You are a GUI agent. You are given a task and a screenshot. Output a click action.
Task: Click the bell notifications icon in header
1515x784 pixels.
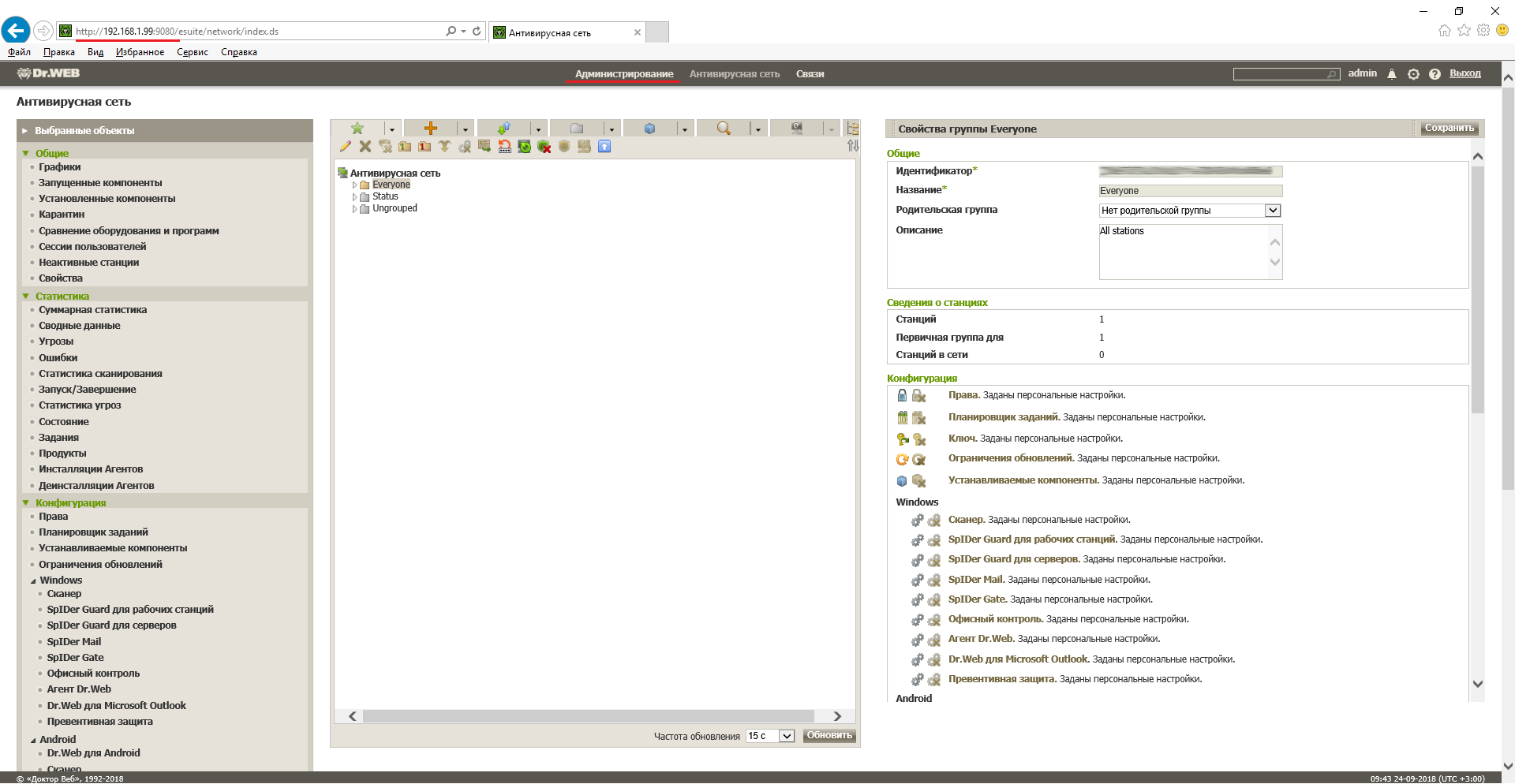coord(1392,74)
